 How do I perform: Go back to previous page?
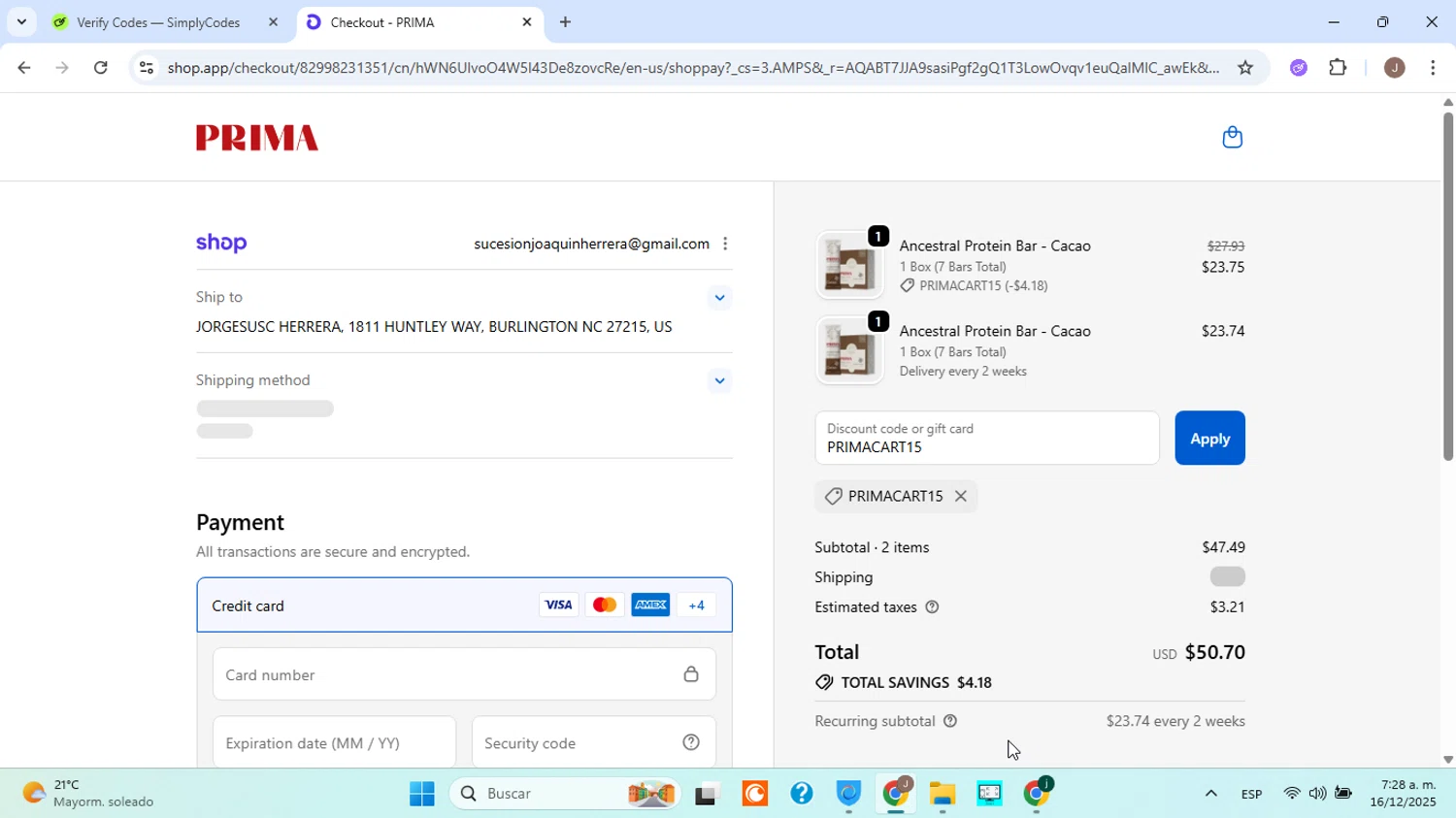tap(23, 68)
